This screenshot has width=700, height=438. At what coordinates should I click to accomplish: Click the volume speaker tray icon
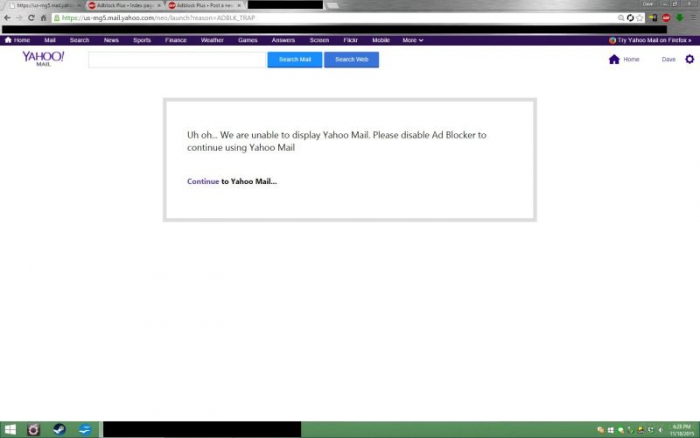point(661,430)
